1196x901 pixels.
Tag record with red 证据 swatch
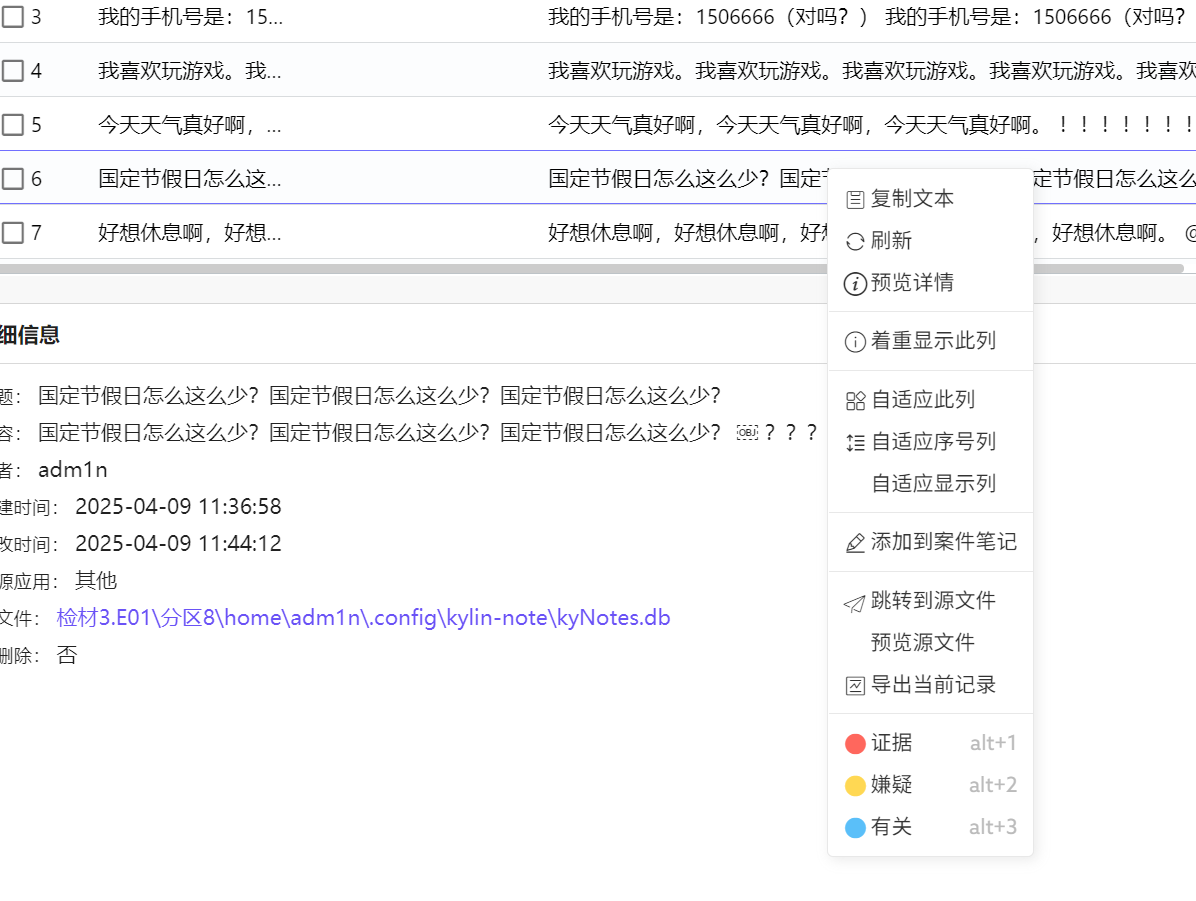click(x=855, y=744)
